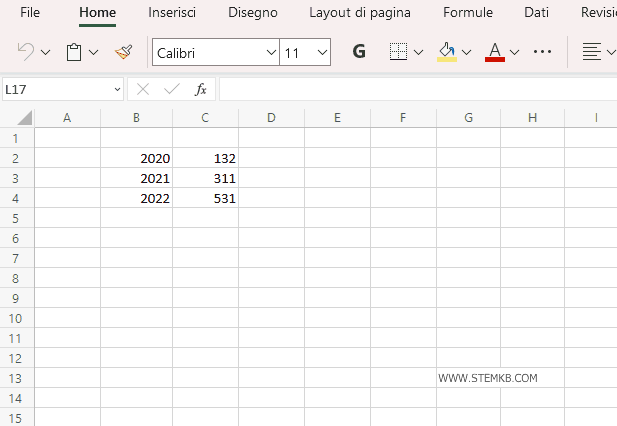The height and width of the screenshot is (426, 617).
Task: Expand the Name Box dropdown arrow
Action: click(116, 89)
